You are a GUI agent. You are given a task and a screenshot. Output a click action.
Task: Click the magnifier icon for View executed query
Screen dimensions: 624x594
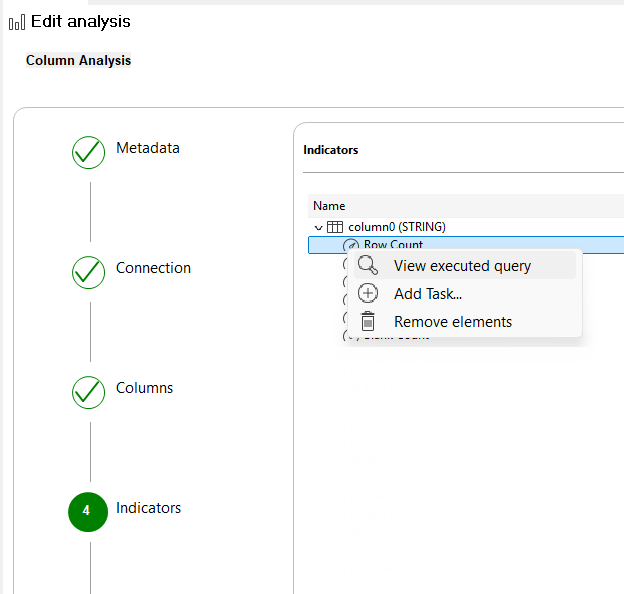point(368,265)
